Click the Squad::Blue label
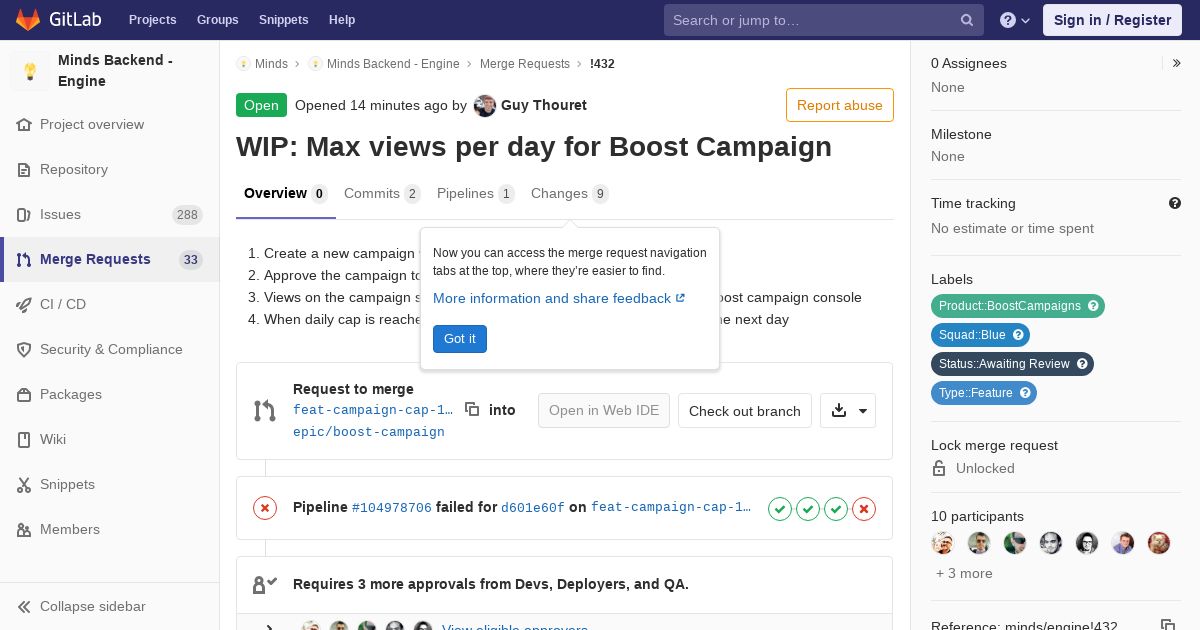Screen dimensions: 1200x630 [x=980, y=335]
